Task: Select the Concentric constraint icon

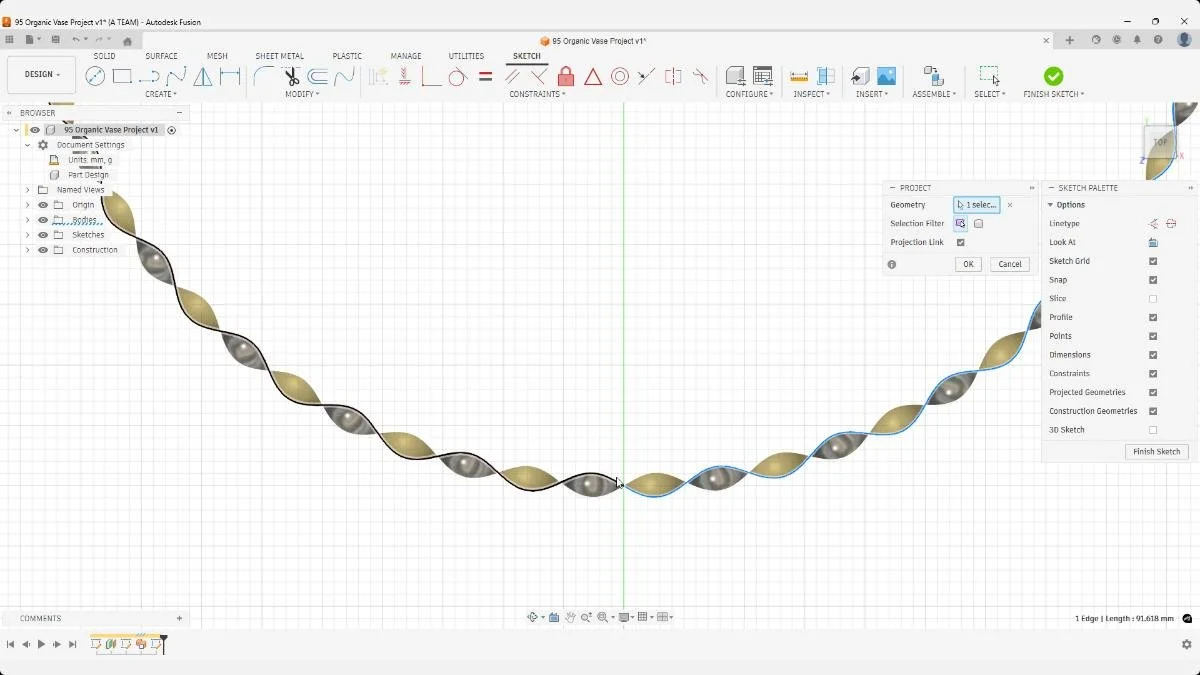Action: pyautogui.click(x=620, y=76)
